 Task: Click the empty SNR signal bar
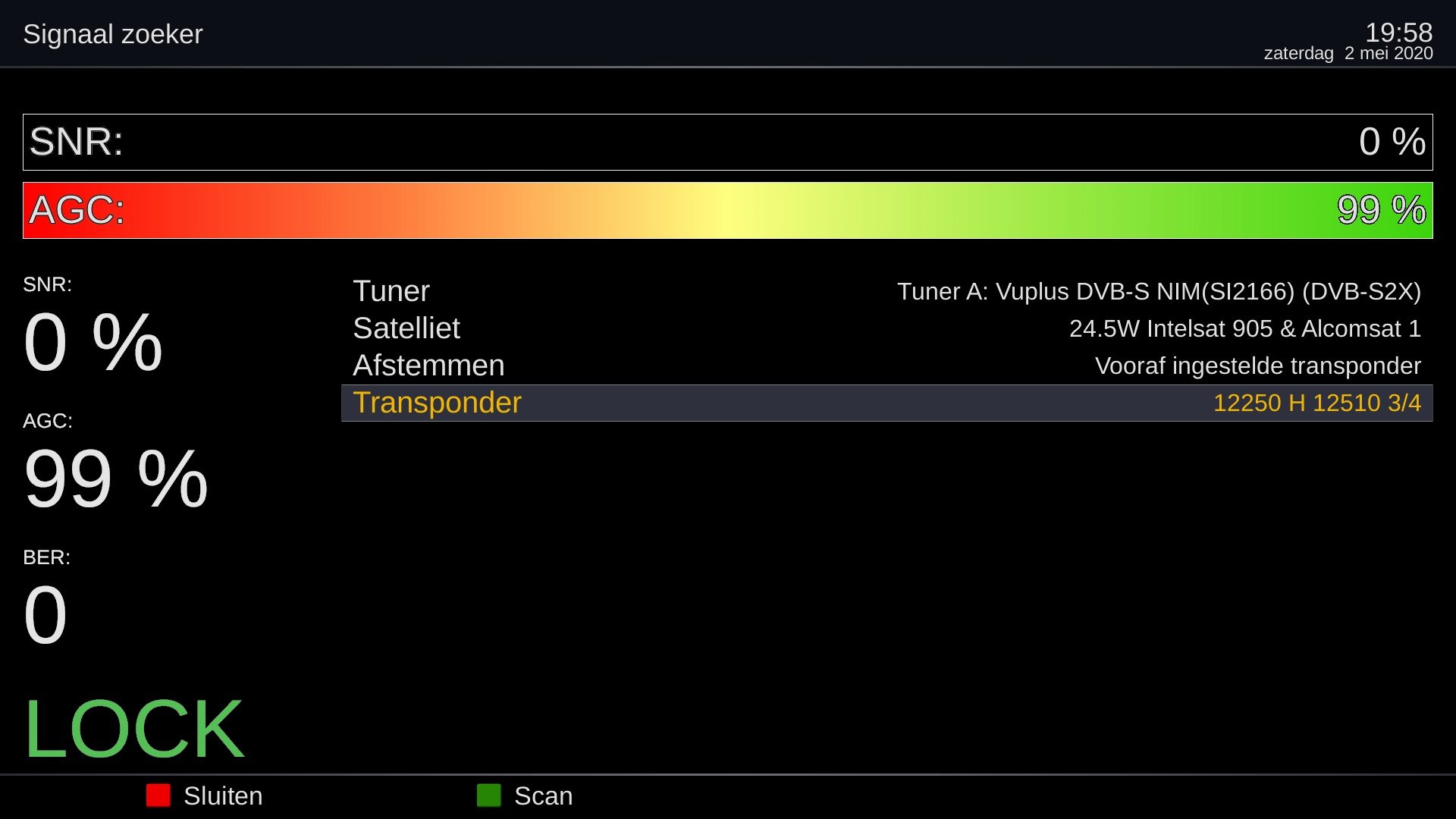tap(728, 142)
